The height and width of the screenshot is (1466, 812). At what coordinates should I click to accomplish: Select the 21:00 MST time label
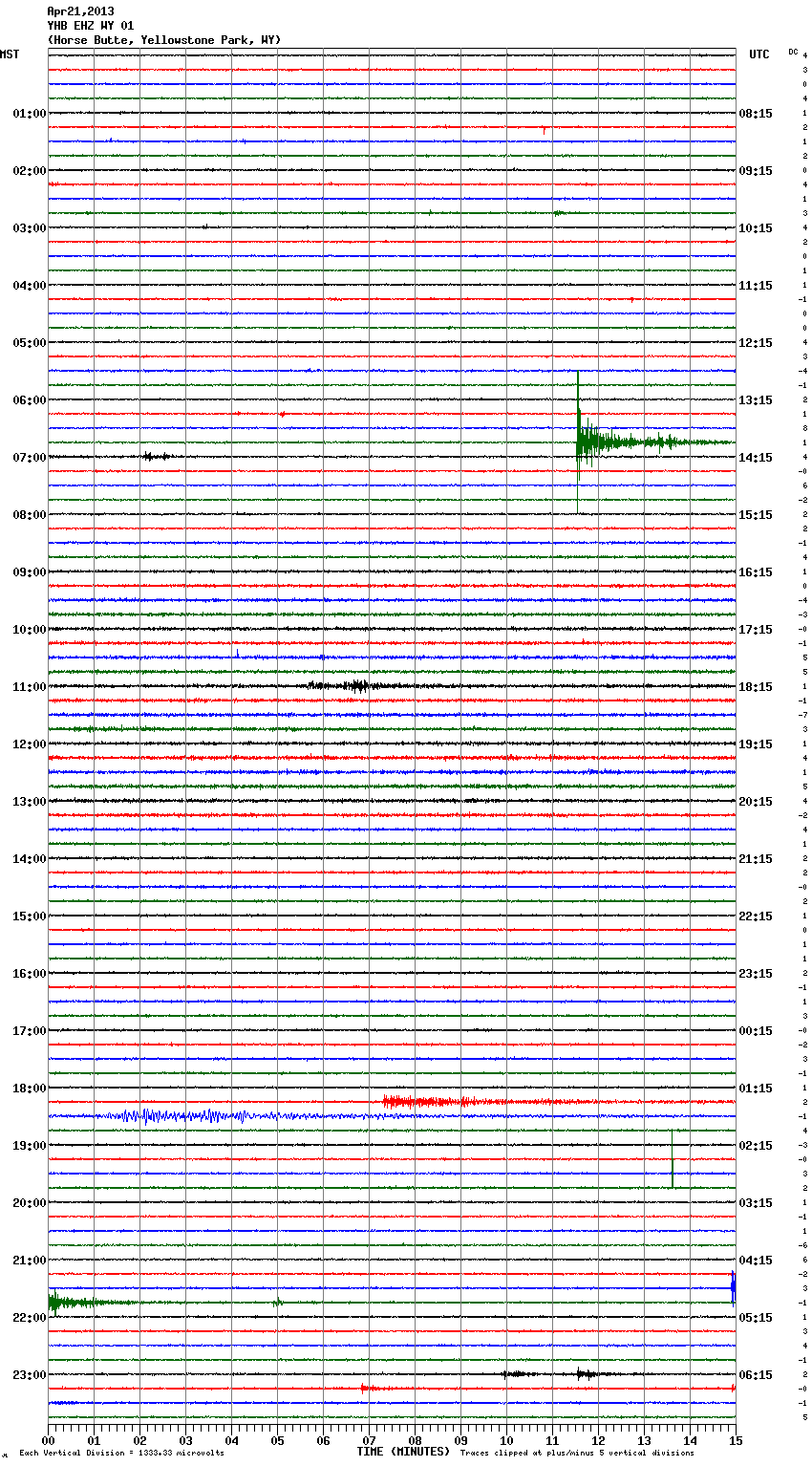(x=30, y=1261)
